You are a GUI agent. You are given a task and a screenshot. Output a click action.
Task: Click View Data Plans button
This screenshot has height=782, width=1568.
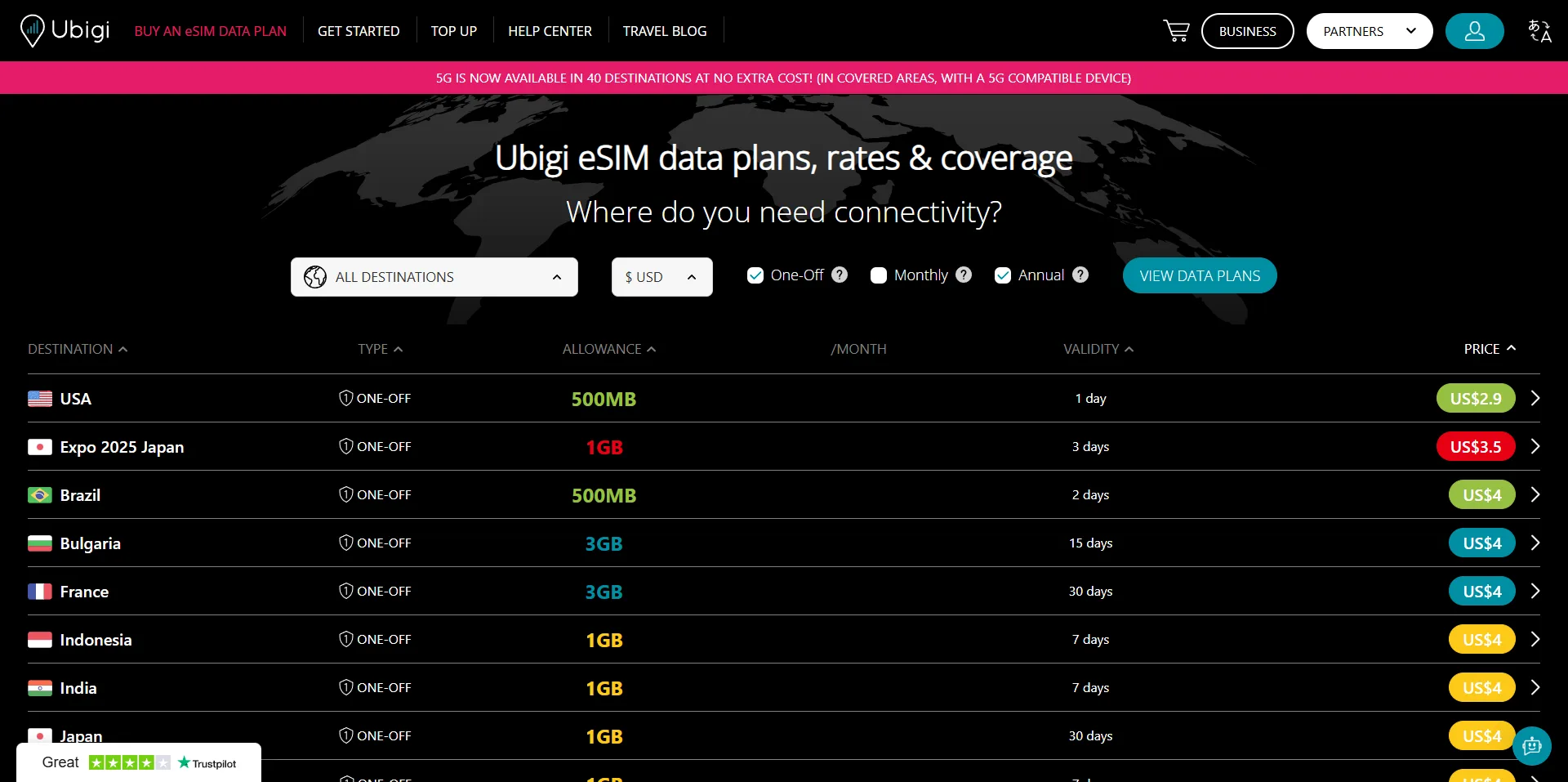point(1200,275)
